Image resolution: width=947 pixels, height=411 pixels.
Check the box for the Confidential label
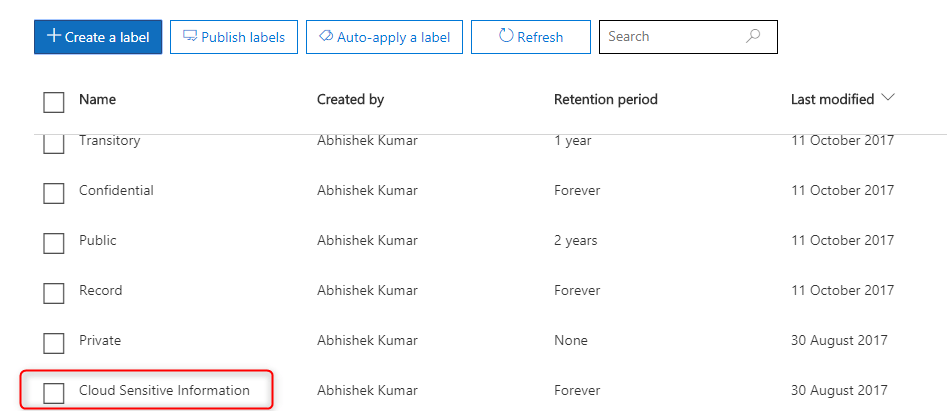(54, 193)
